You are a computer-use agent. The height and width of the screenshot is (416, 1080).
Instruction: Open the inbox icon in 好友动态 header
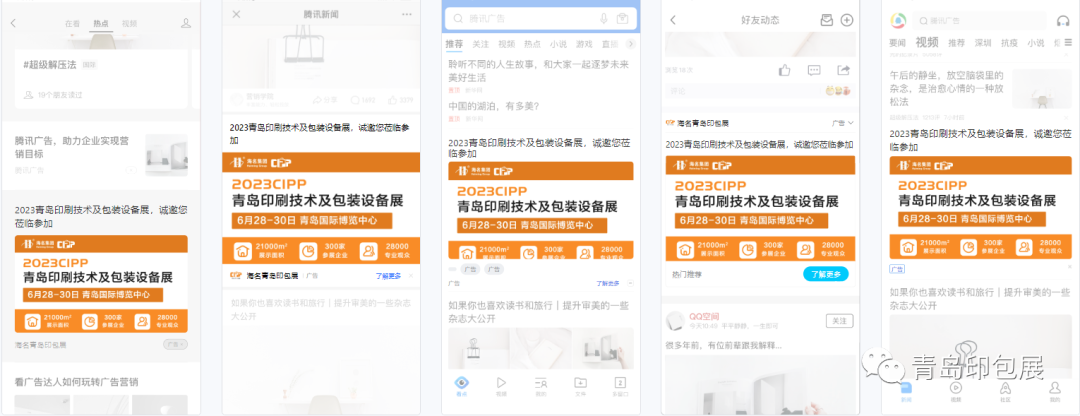[827, 20]
